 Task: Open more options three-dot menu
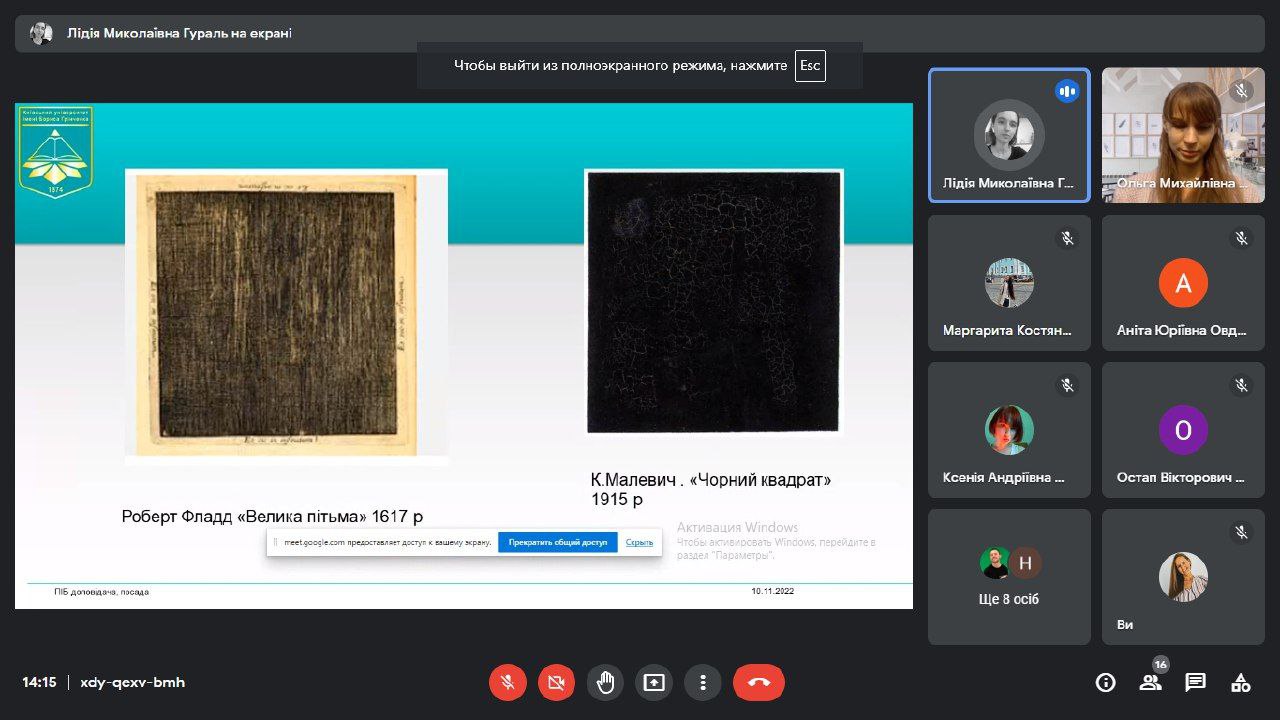coord(703,682)
